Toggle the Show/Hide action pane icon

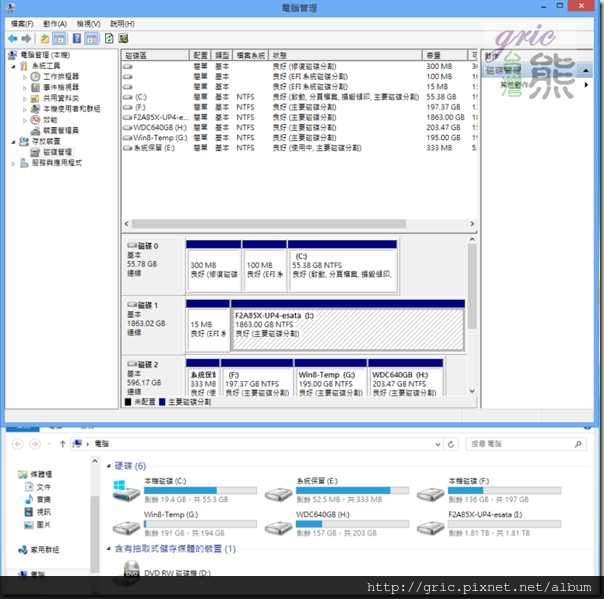(x=92, y=39)
